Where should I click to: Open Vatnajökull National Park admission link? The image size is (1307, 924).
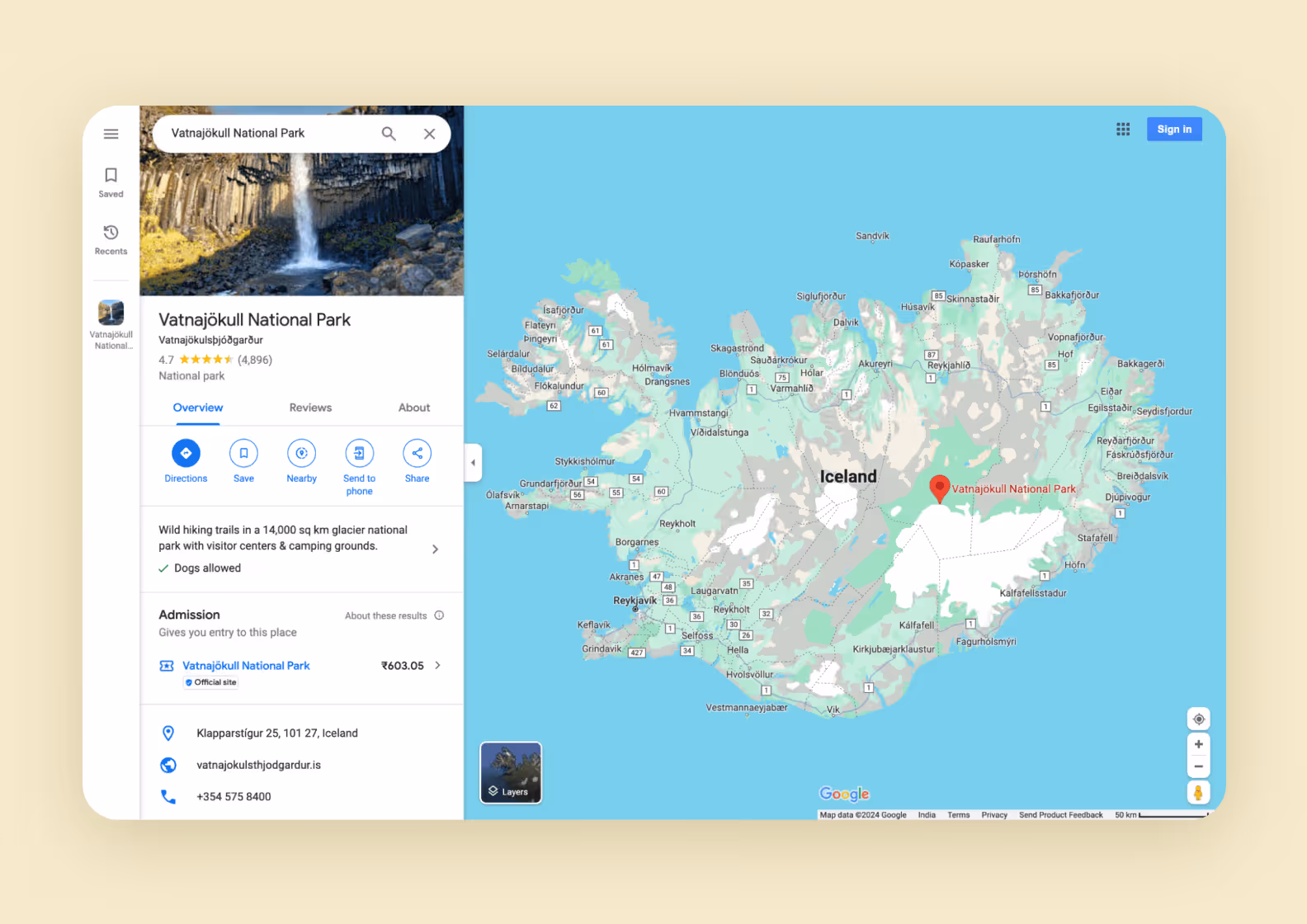[x=246, y=666]
